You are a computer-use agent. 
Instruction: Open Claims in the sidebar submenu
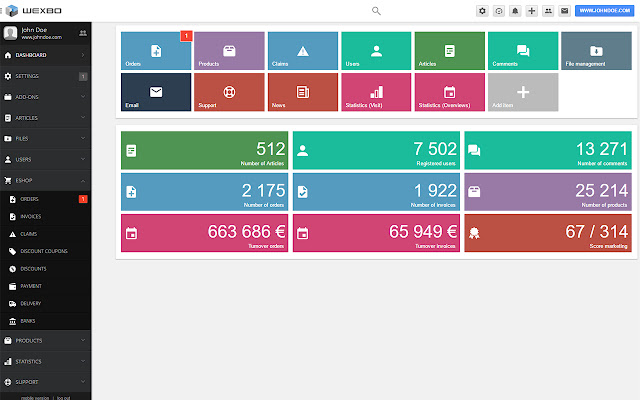tap(45, 234)
